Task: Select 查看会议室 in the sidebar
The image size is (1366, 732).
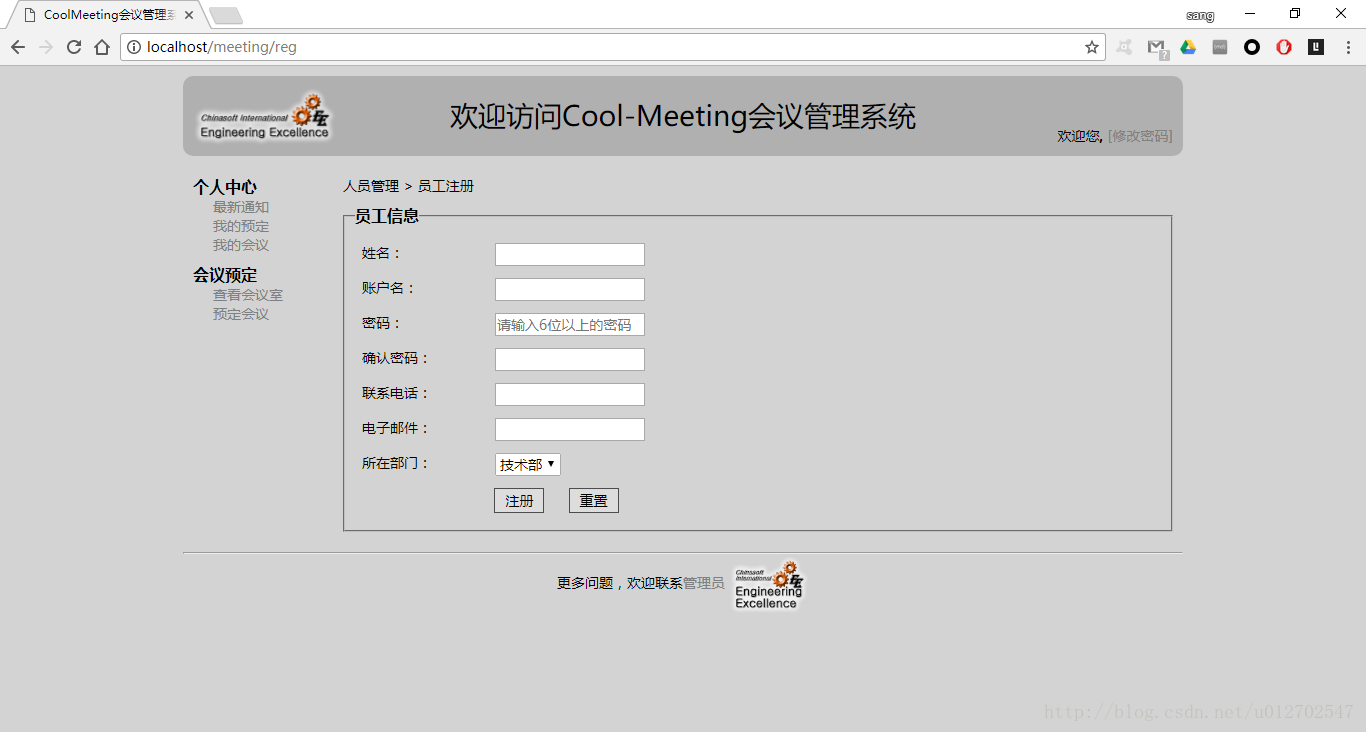Action: point(248,296)
